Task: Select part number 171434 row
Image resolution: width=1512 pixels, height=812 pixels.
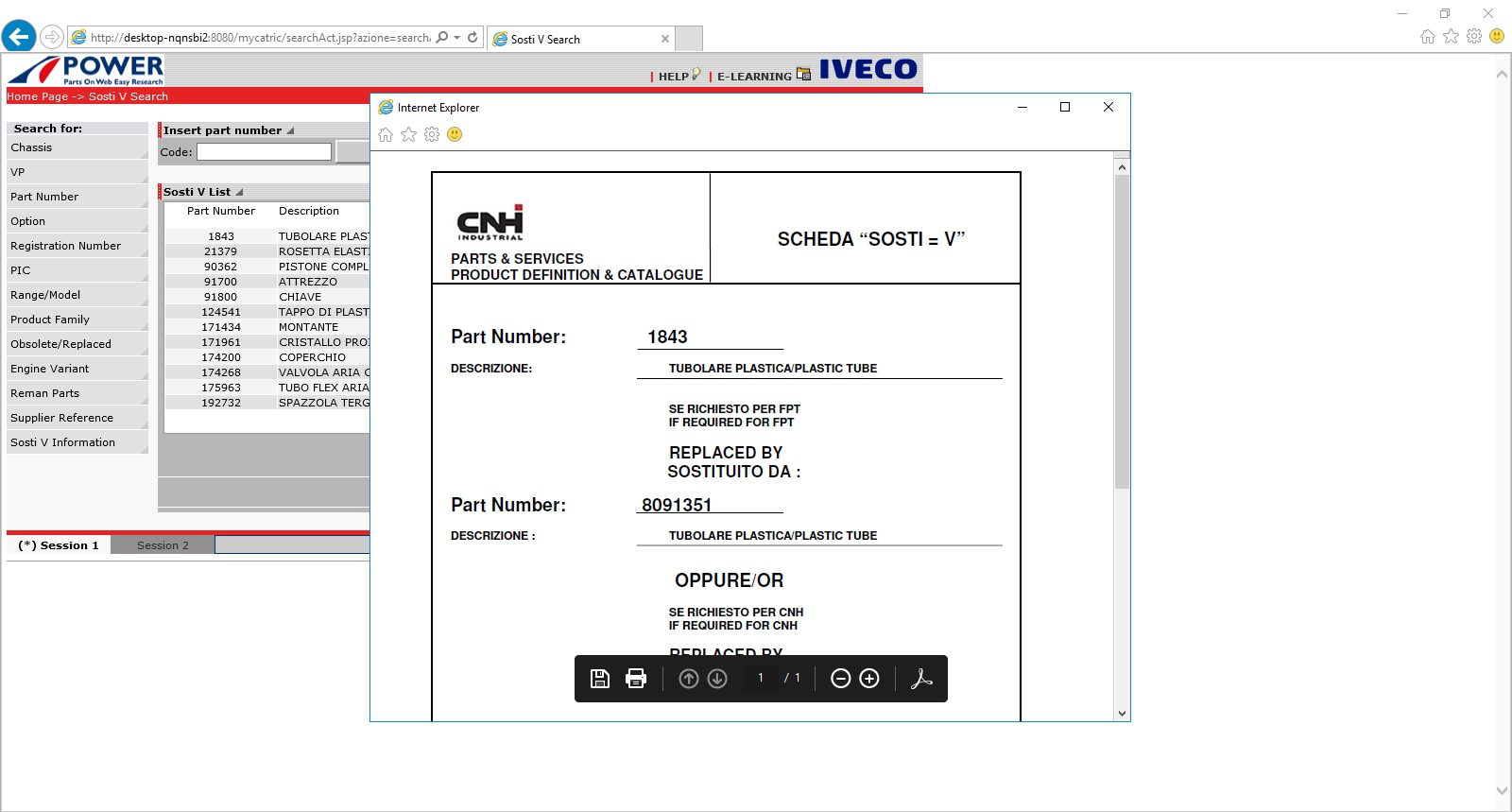Action: [267, 327]
